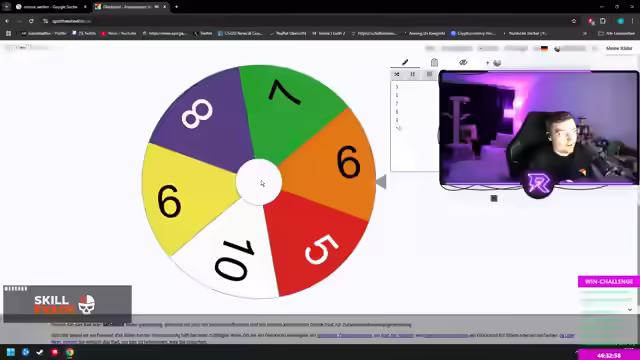This screenshot has width=640, height=360.
Task: Click the Skill overlay banner
Action: click(67, 304)
